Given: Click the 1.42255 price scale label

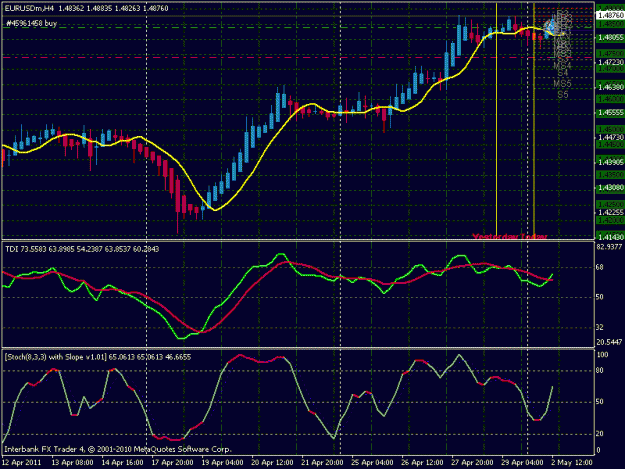Looking at the screenshot, I should (x=610, y=212).
